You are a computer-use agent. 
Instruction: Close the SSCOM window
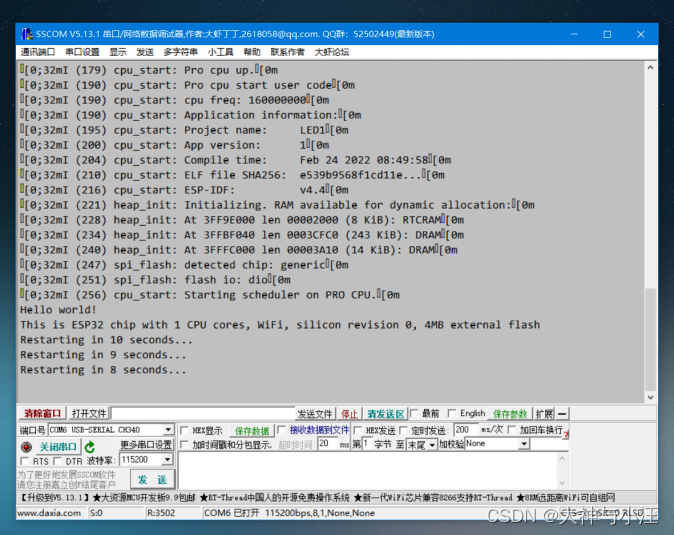pos(640,34)
